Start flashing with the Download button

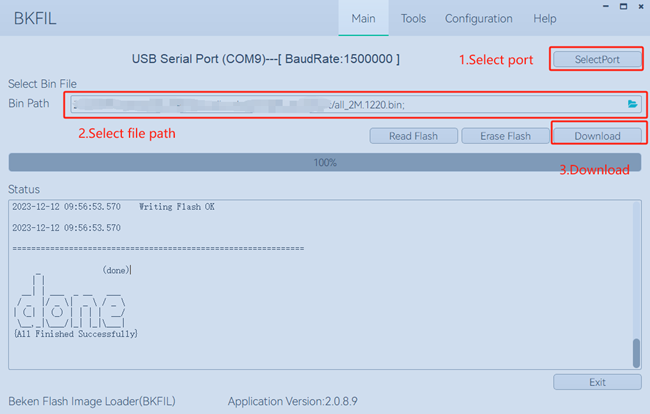pyautogui.click(x=597, y=136)
